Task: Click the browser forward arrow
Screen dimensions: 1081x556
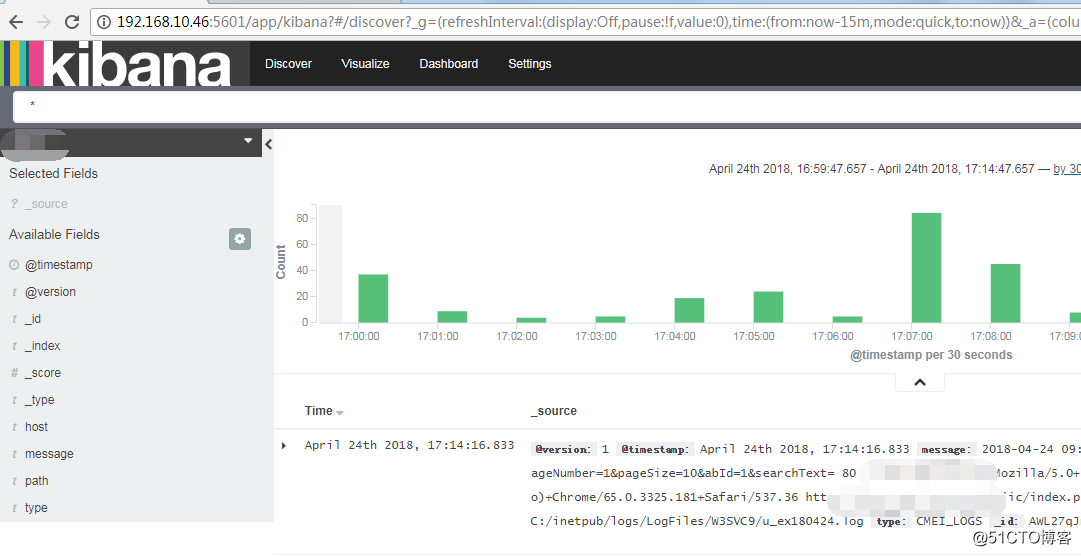Action: pyautogui.click(x=43, y=22)
